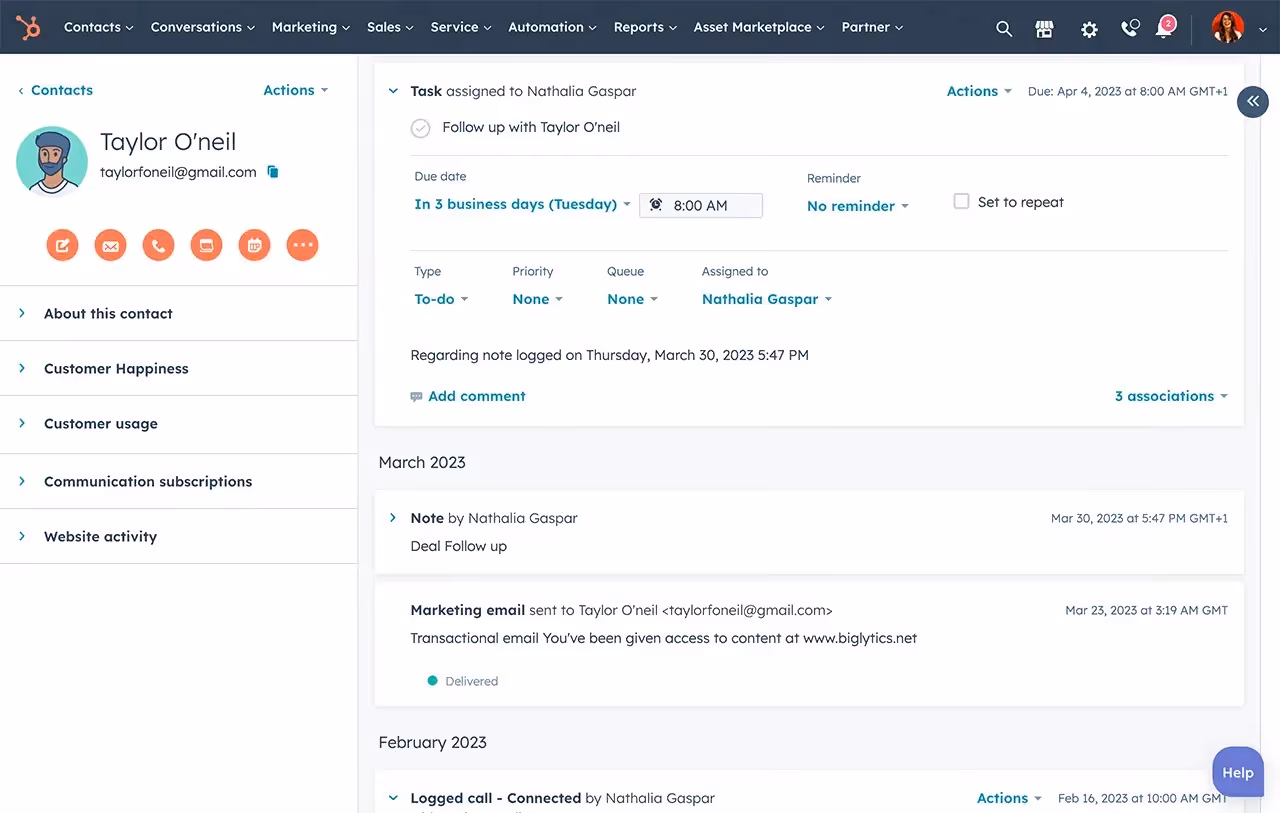This screenshot has height=813, width=1280.
Task: Mark 'Follow up with Taylor O'neil' complete
Action: coord(420,127)
